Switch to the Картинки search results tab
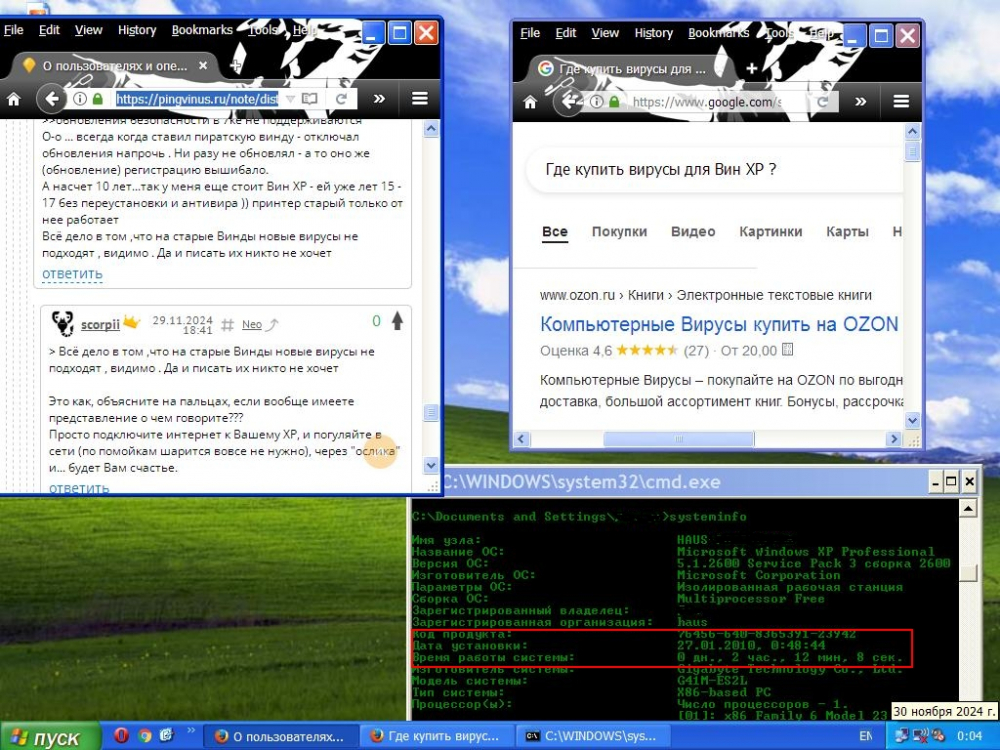1000x750 pixels. pos(770,232)
